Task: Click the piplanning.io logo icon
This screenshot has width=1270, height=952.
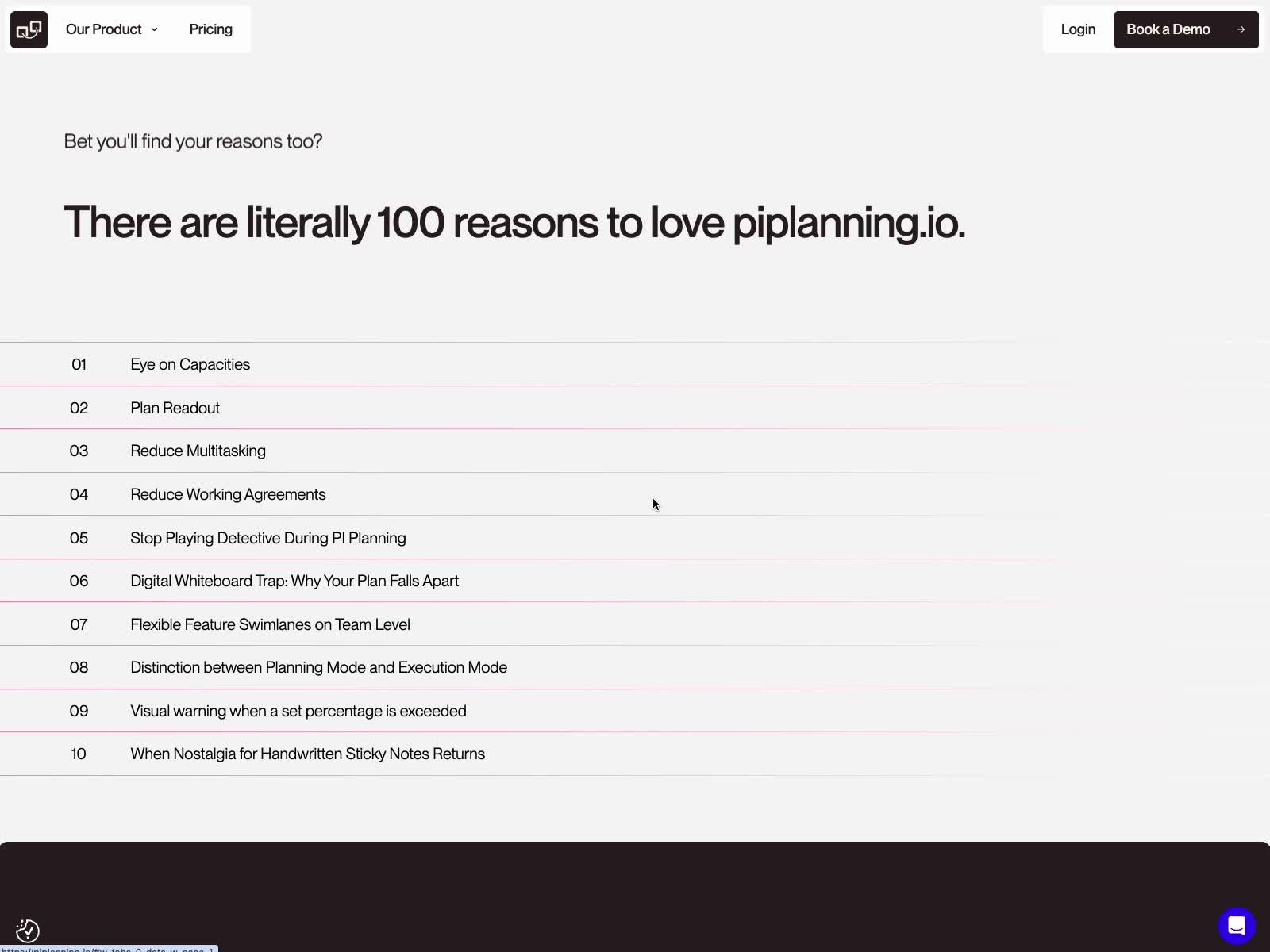Action: point(29,30)
